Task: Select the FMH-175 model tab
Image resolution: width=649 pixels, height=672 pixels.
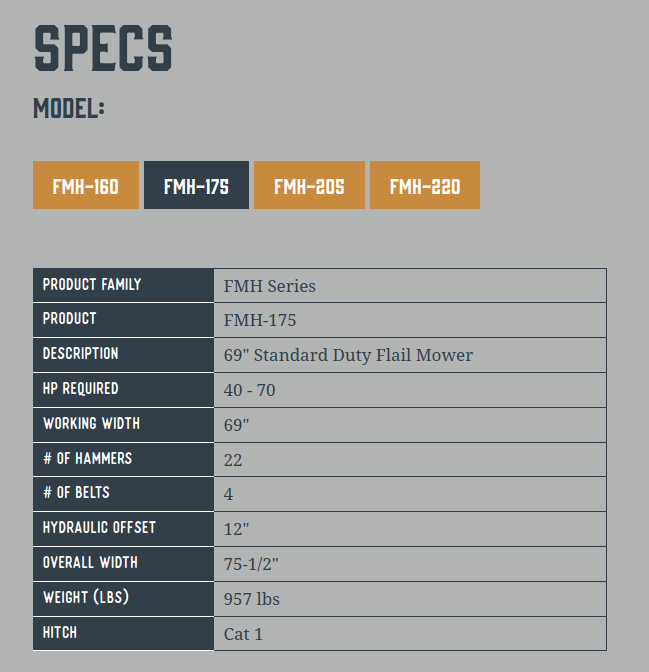Action: pos(196,186)
